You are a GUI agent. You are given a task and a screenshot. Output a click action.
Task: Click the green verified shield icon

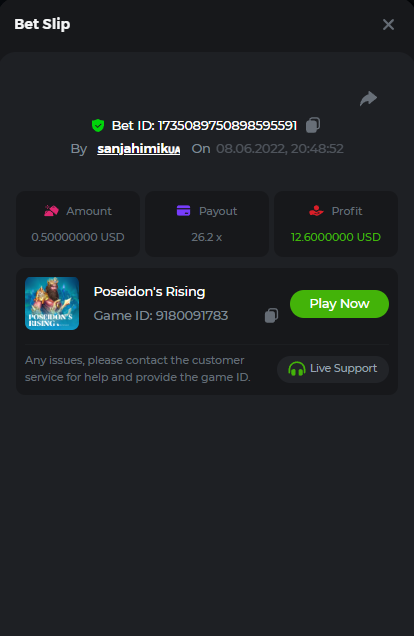pos(98,125)
